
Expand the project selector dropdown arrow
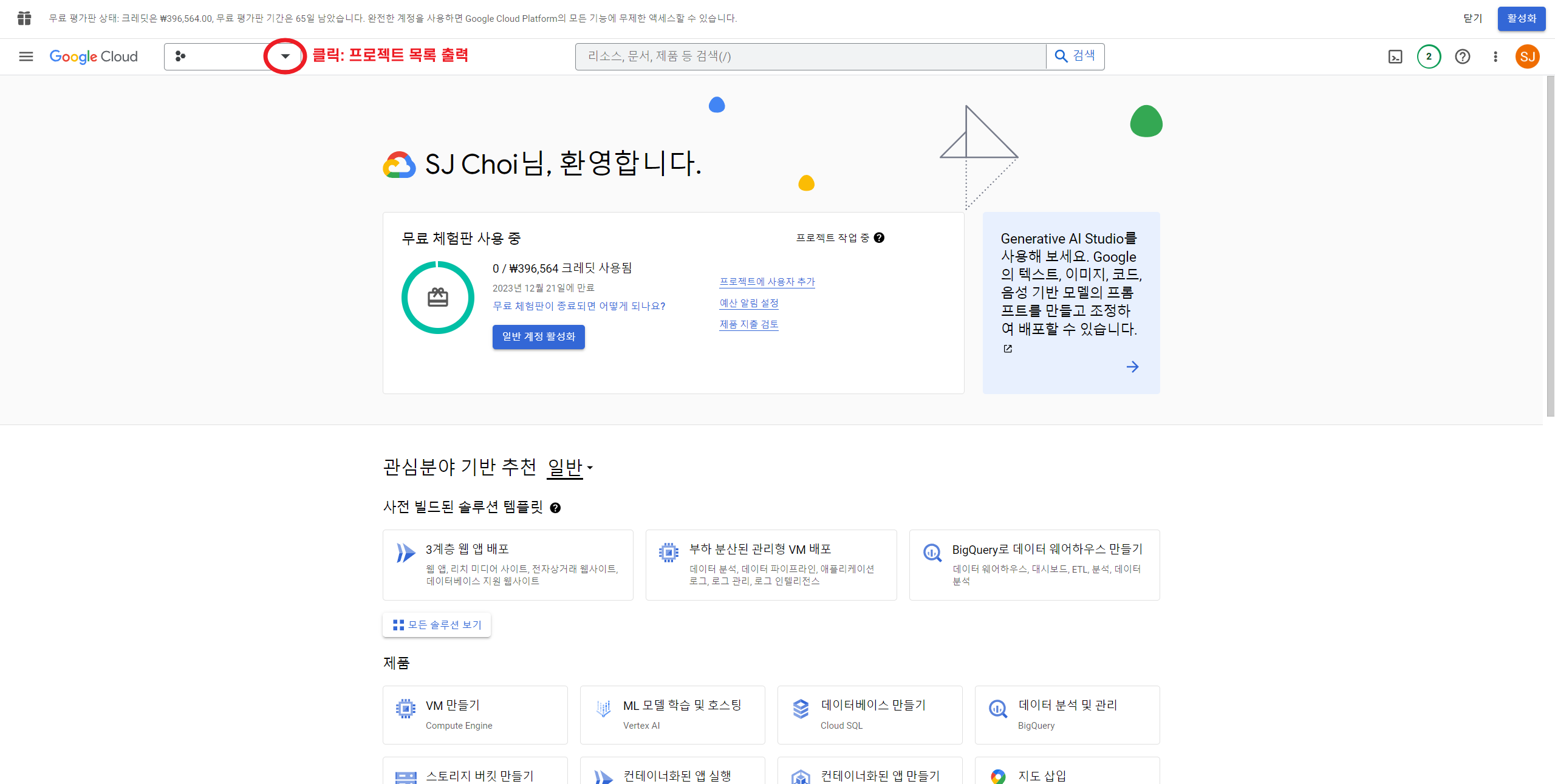285,56
